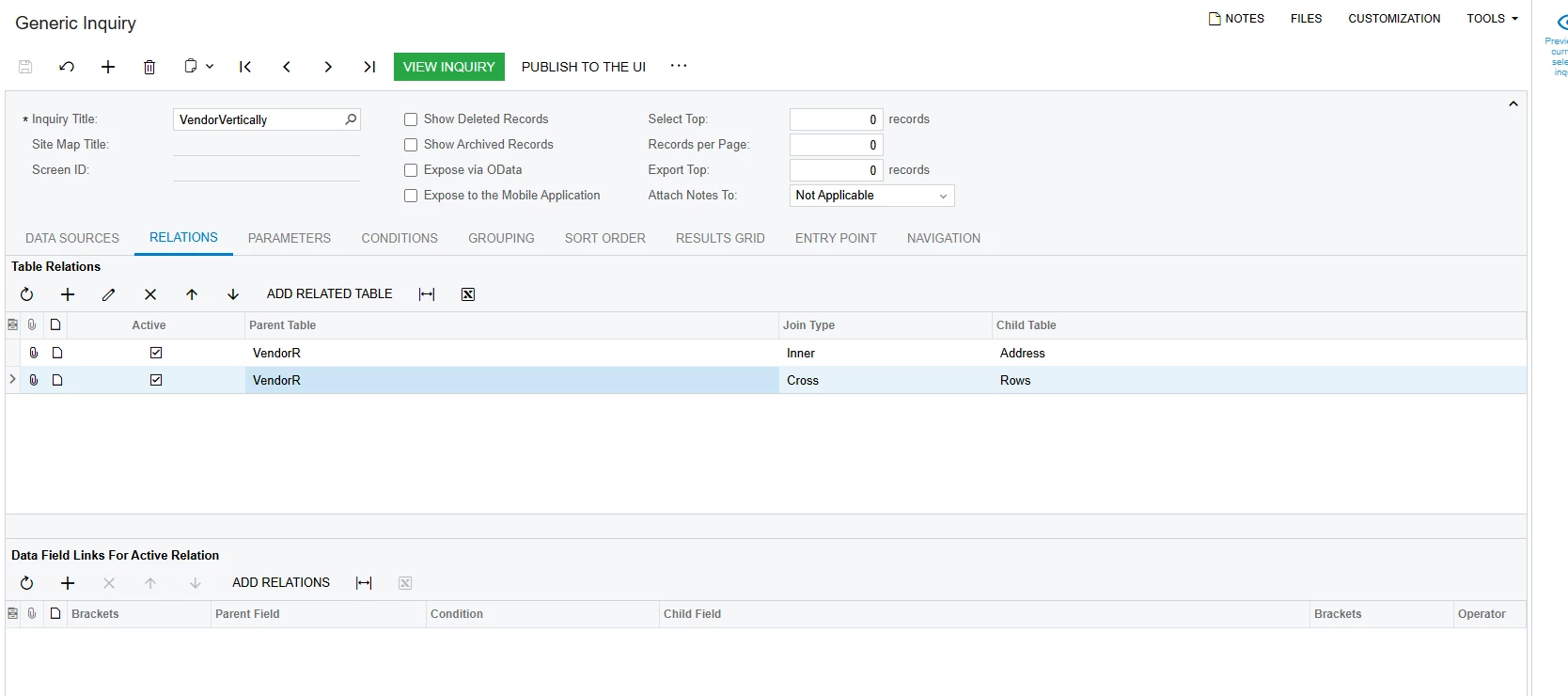1568x696 pixels.
Task: Refresh the Table Relations grid
Action: (26, 294)
